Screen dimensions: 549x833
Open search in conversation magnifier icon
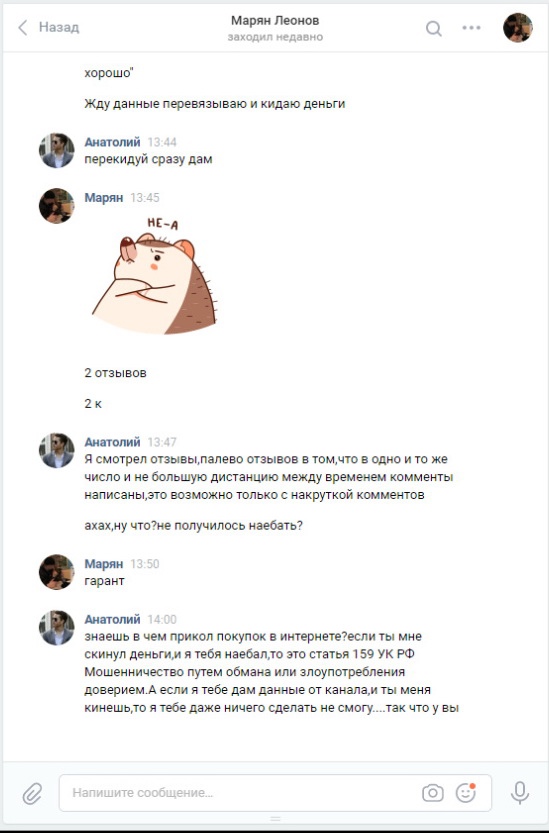point(434,28)
